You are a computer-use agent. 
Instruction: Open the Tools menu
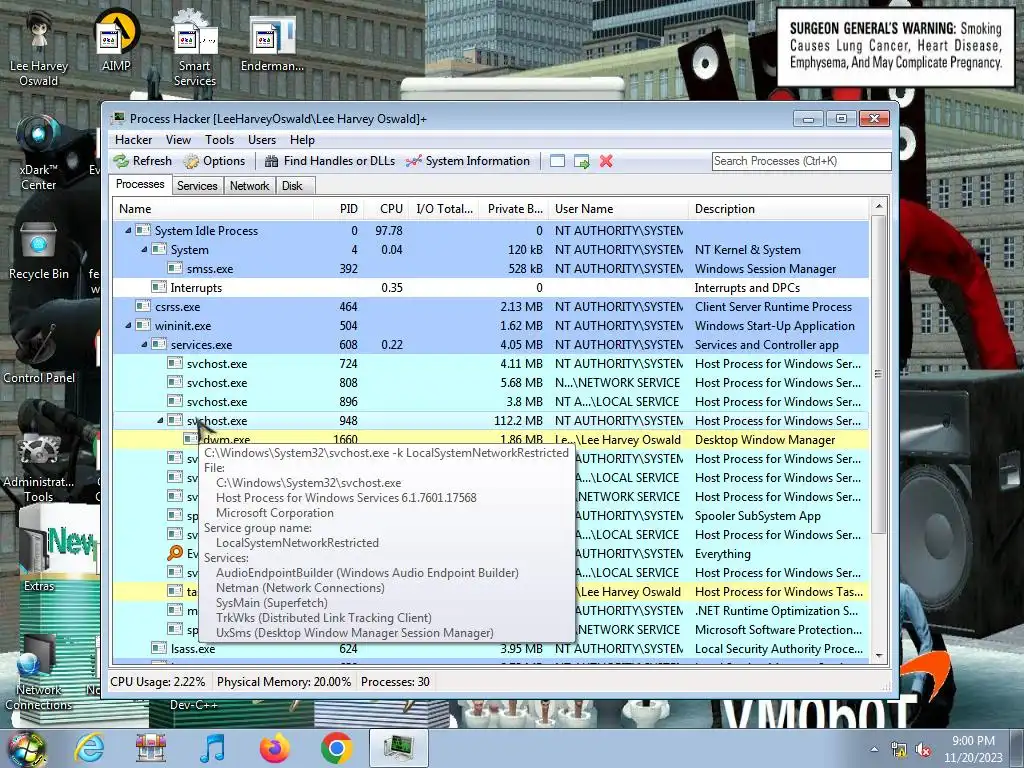[x=219, y=140]
